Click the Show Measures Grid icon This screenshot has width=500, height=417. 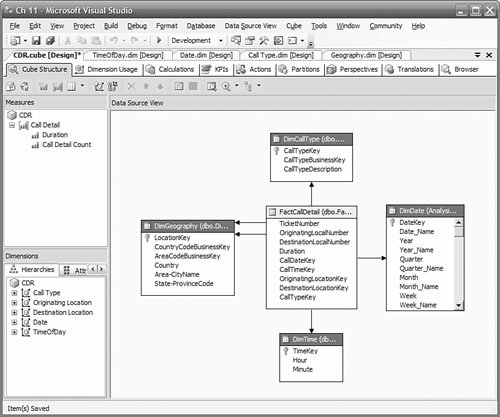71,87
